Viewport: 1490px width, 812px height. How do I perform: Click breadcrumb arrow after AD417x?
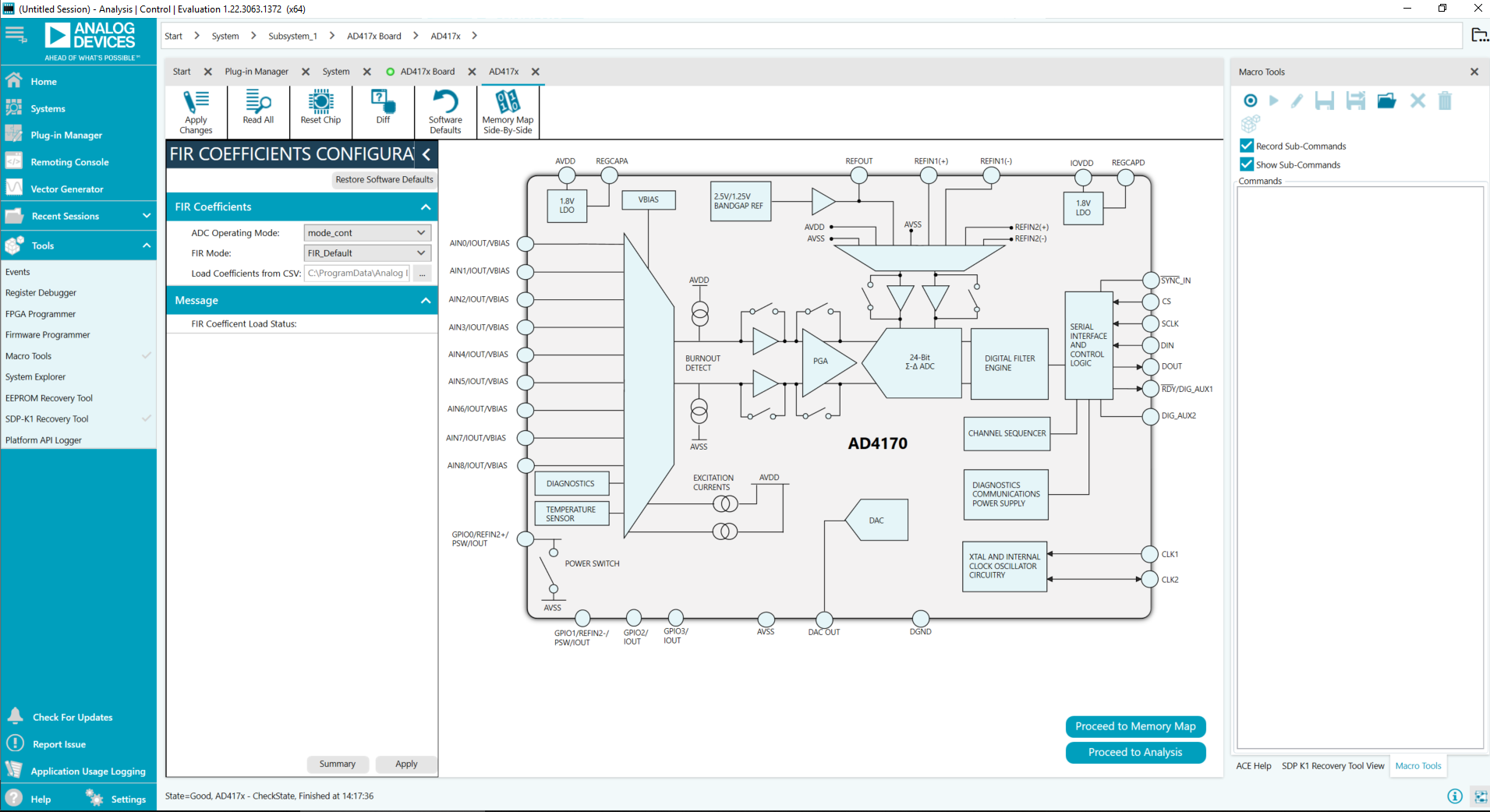pyautogui.click(x=474, y=36)
